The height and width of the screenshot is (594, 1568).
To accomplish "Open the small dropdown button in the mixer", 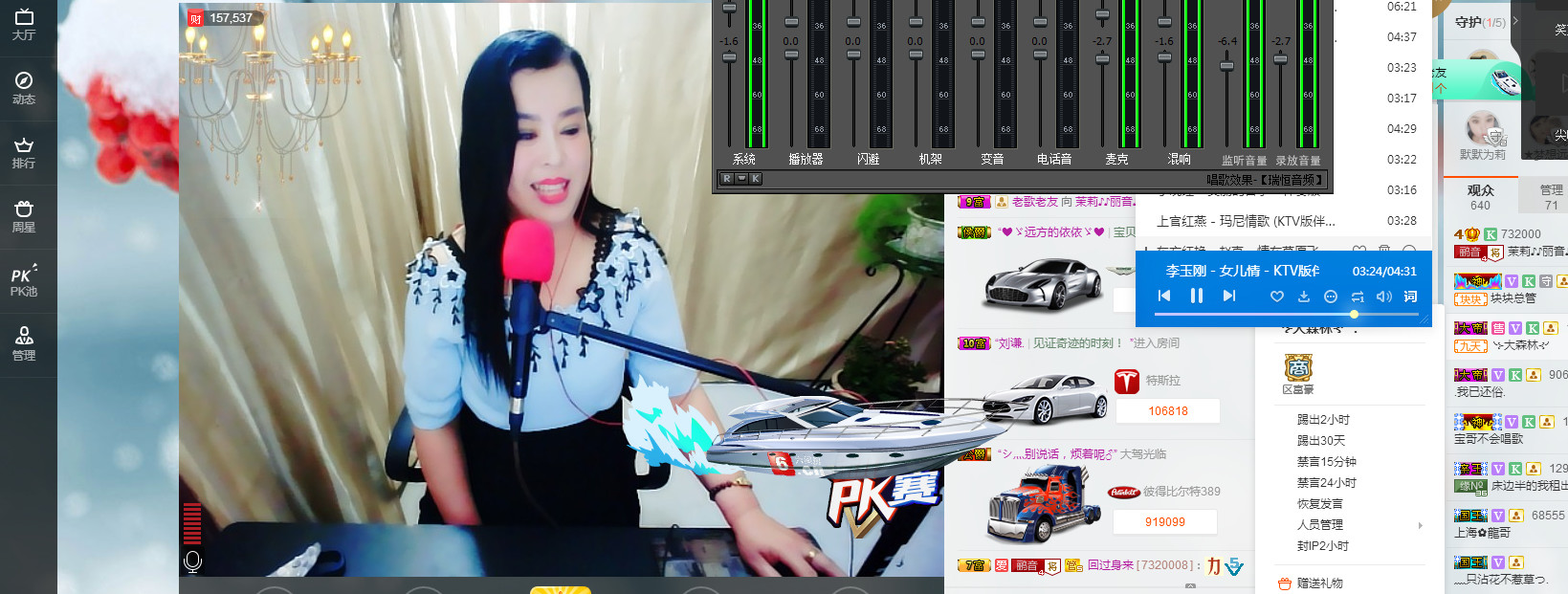I will pos(741,179).
